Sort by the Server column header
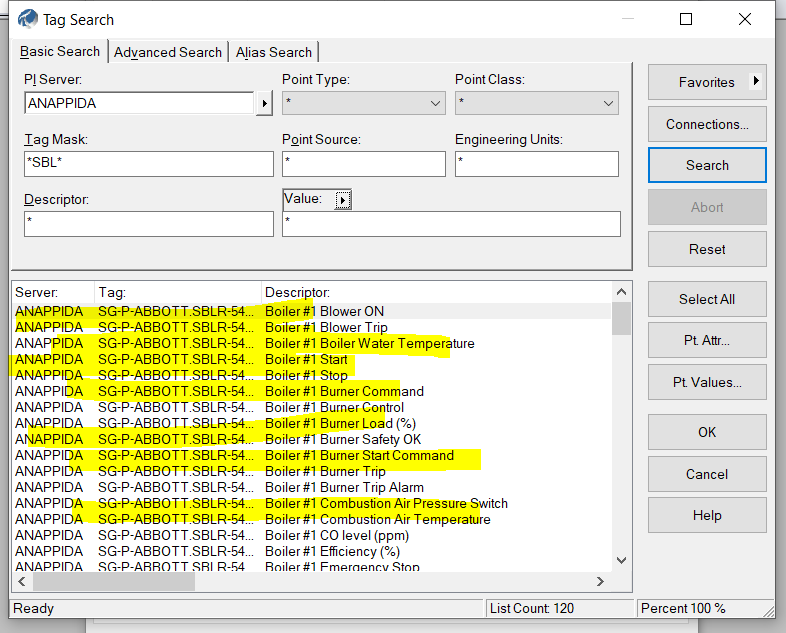This screenshot has width=786, height=633. (53, 292)
